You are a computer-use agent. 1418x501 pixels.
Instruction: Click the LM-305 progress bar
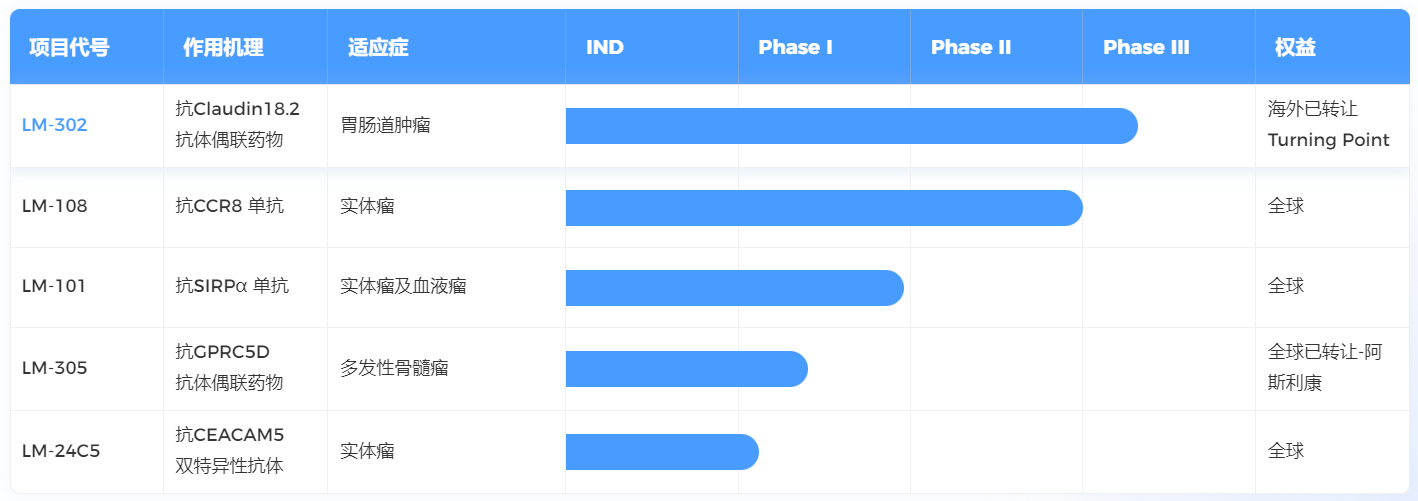coord(686,369)
